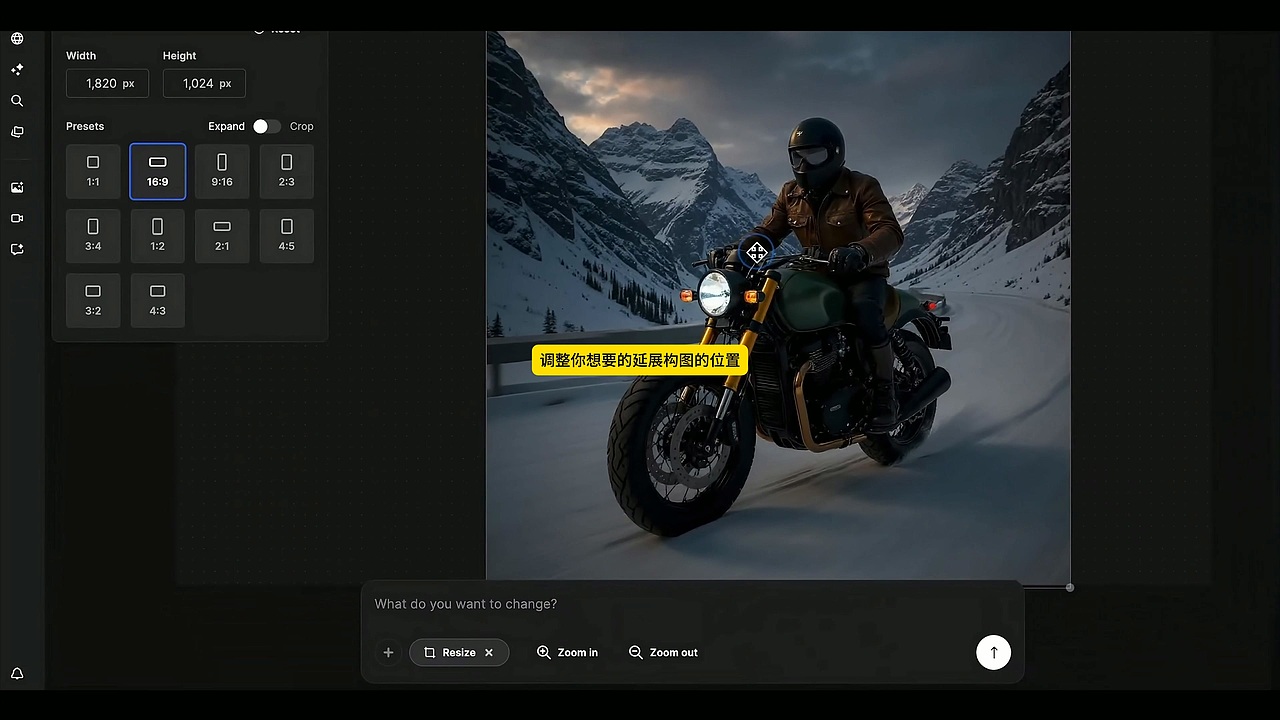Click the canvas corner resize handle
The width and height of the screenshot is (1280, 720).
tap(1070, 587)
